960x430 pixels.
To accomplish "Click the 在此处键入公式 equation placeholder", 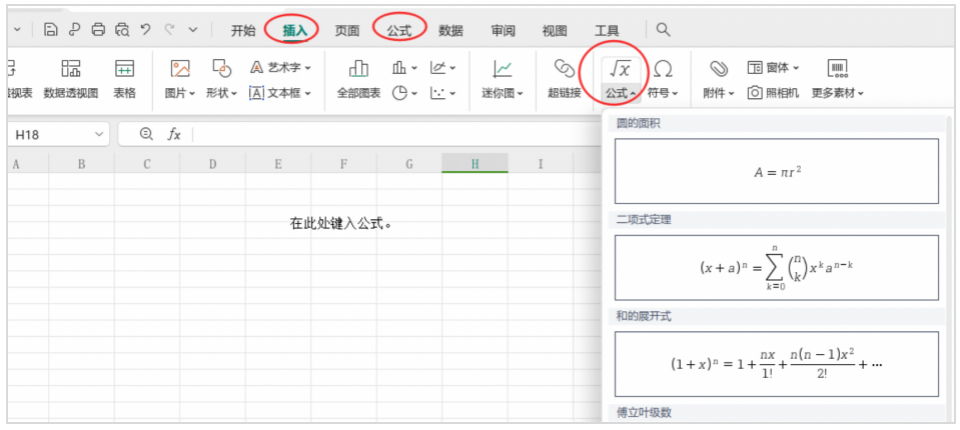I will [x=340, y=224].
